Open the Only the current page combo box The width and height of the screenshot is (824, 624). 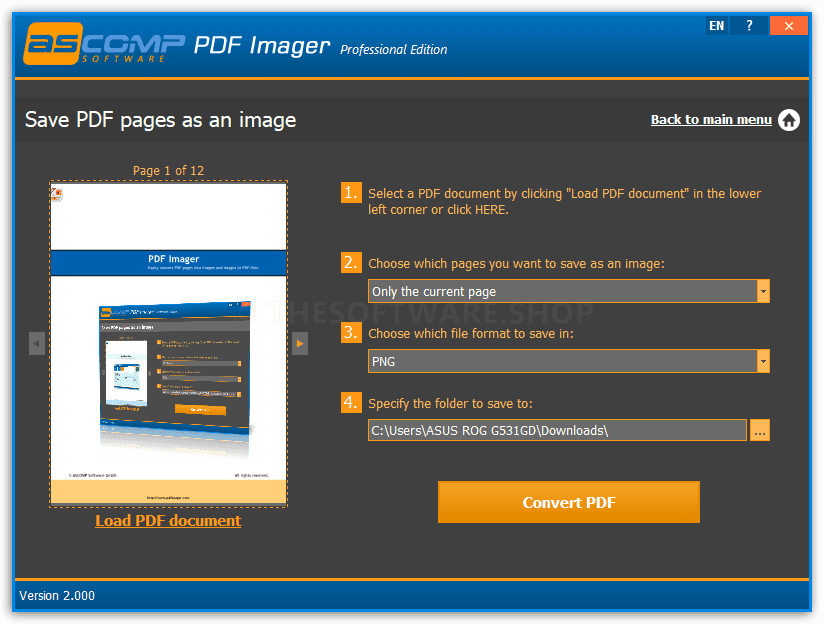tap(569, 291)
